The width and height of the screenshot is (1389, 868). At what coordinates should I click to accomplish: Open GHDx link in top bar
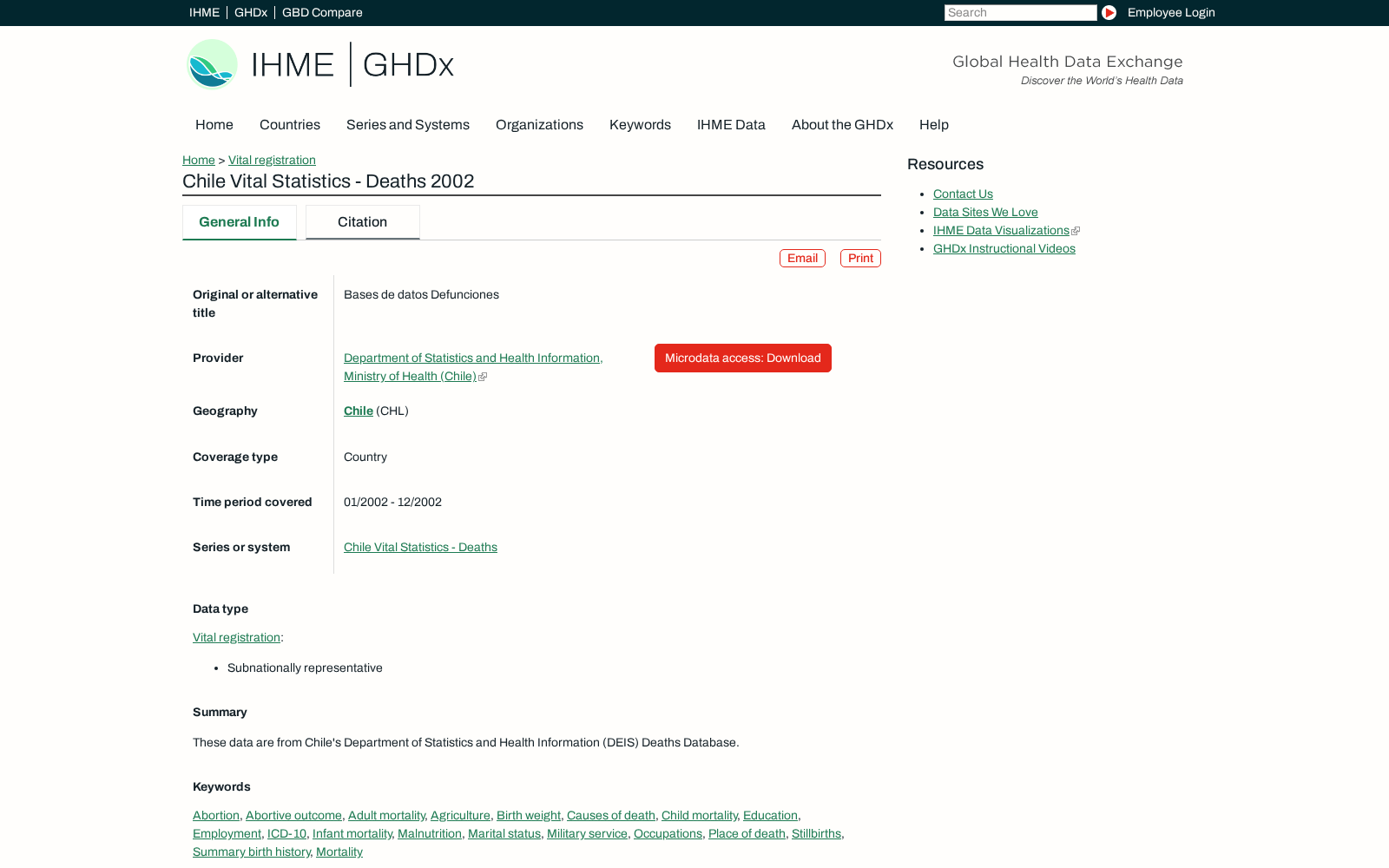coord(251,12)
